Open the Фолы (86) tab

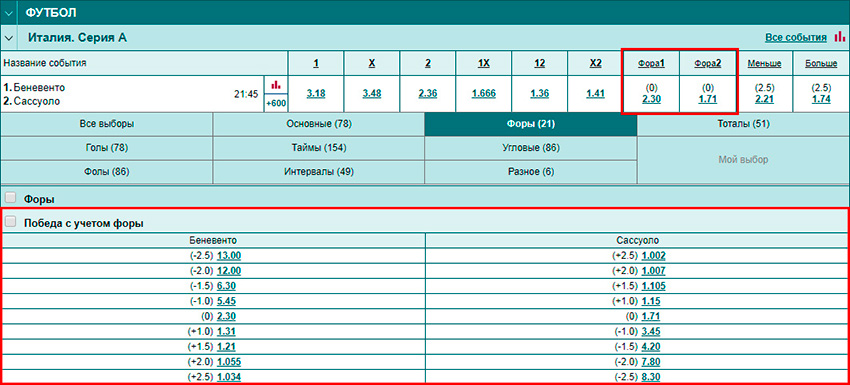click(x=107, y=172)
